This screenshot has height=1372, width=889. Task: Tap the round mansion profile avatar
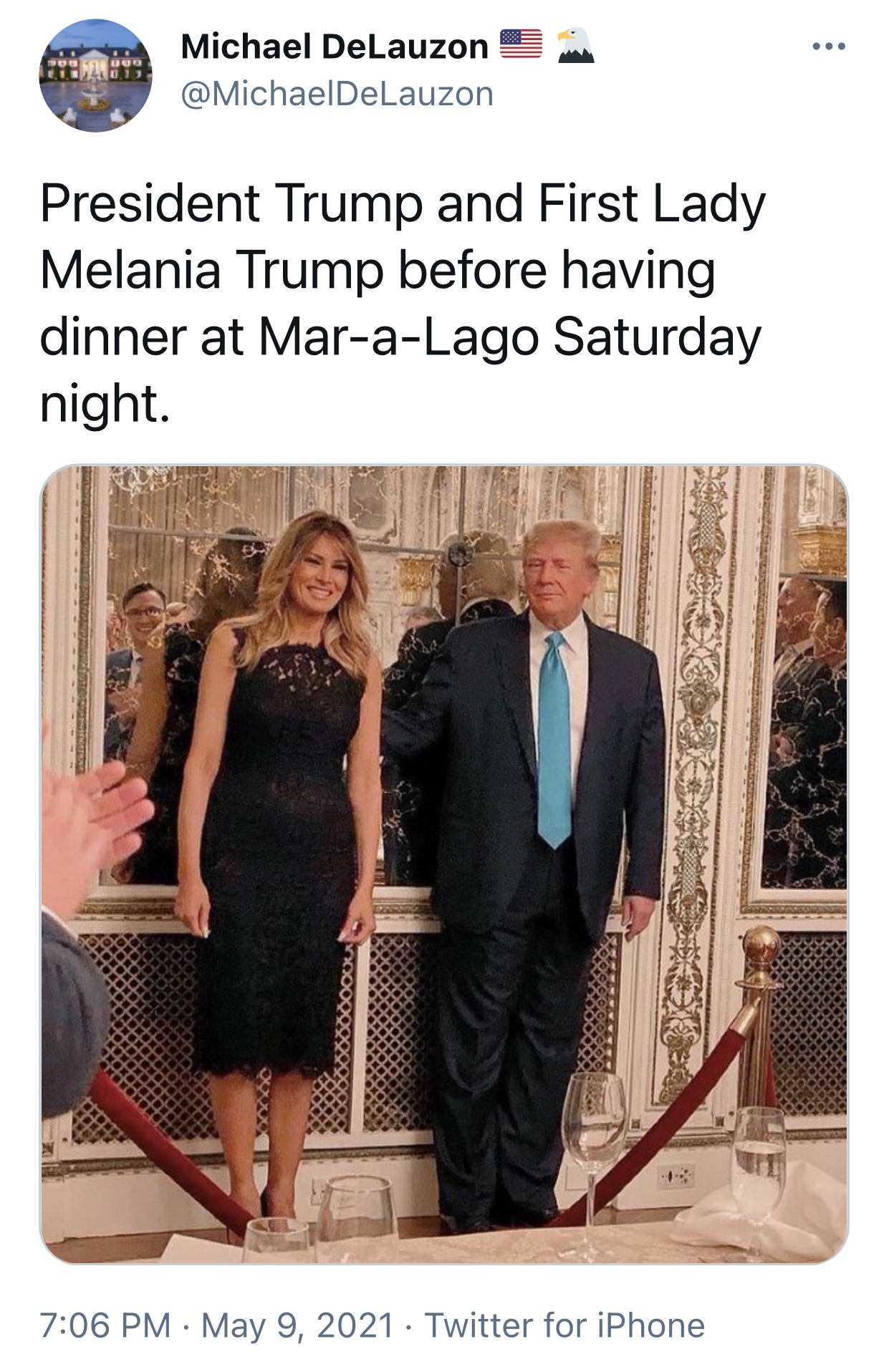[x=95, y=75]
